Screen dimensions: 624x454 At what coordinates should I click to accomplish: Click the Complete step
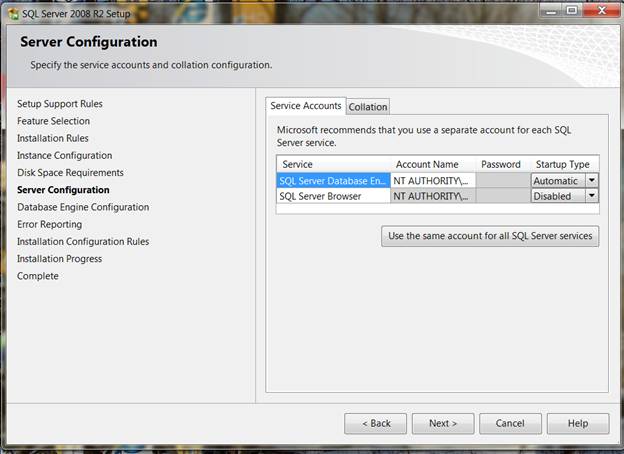tap(38, 276)
